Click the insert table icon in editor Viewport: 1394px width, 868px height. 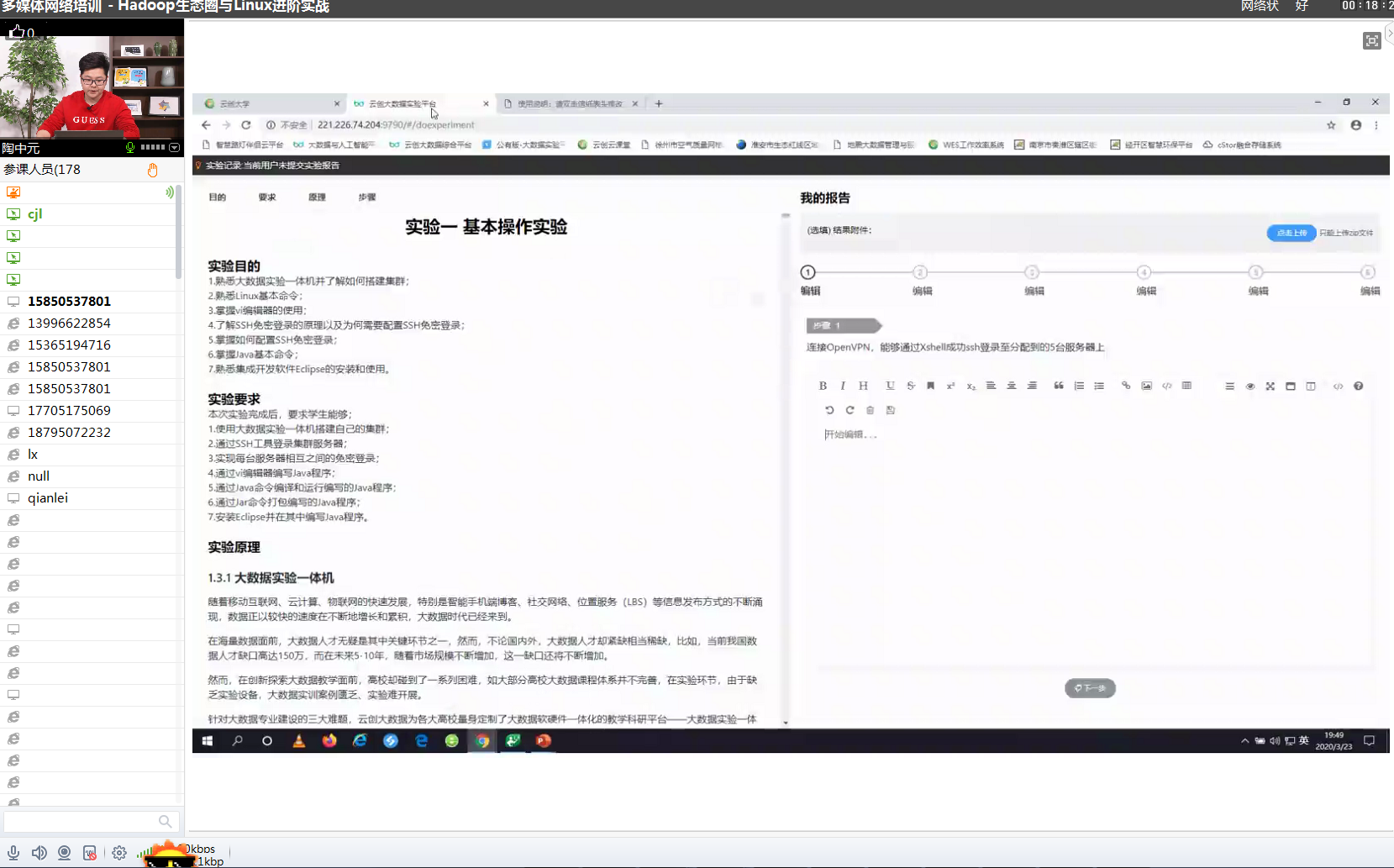(1186, 386)
